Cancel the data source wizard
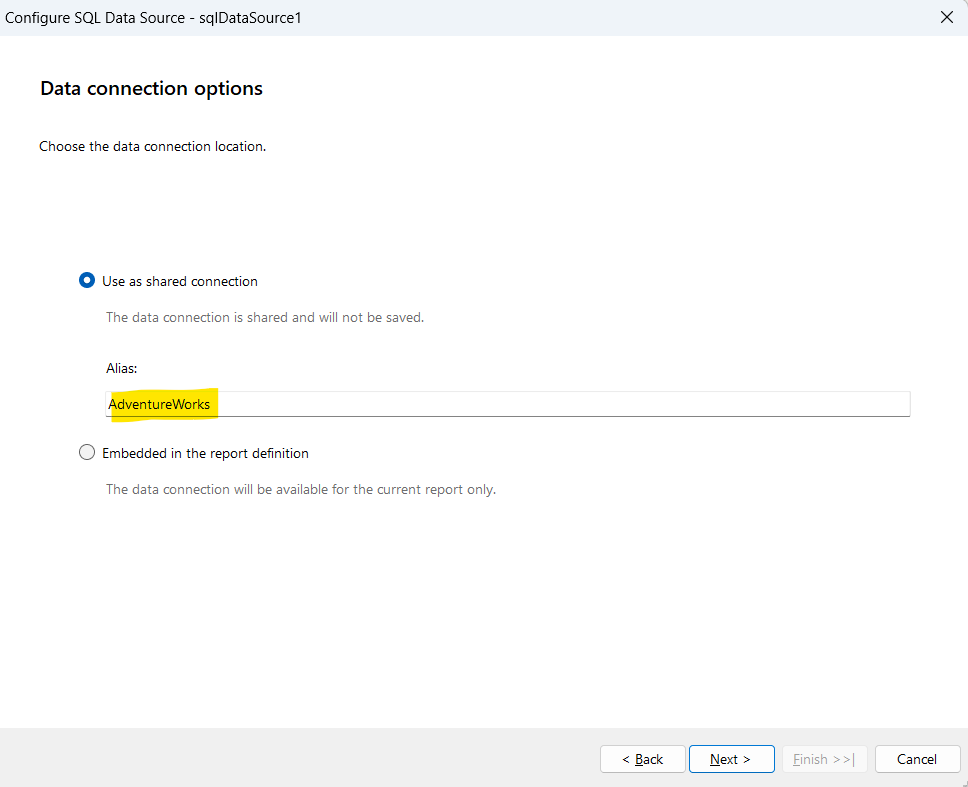 coord(917,759)
